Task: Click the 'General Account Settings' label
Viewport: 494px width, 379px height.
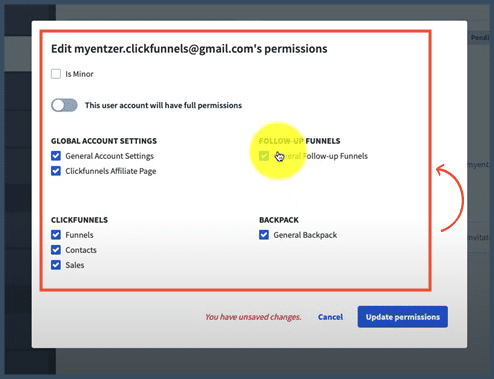Action: (110, 156)
